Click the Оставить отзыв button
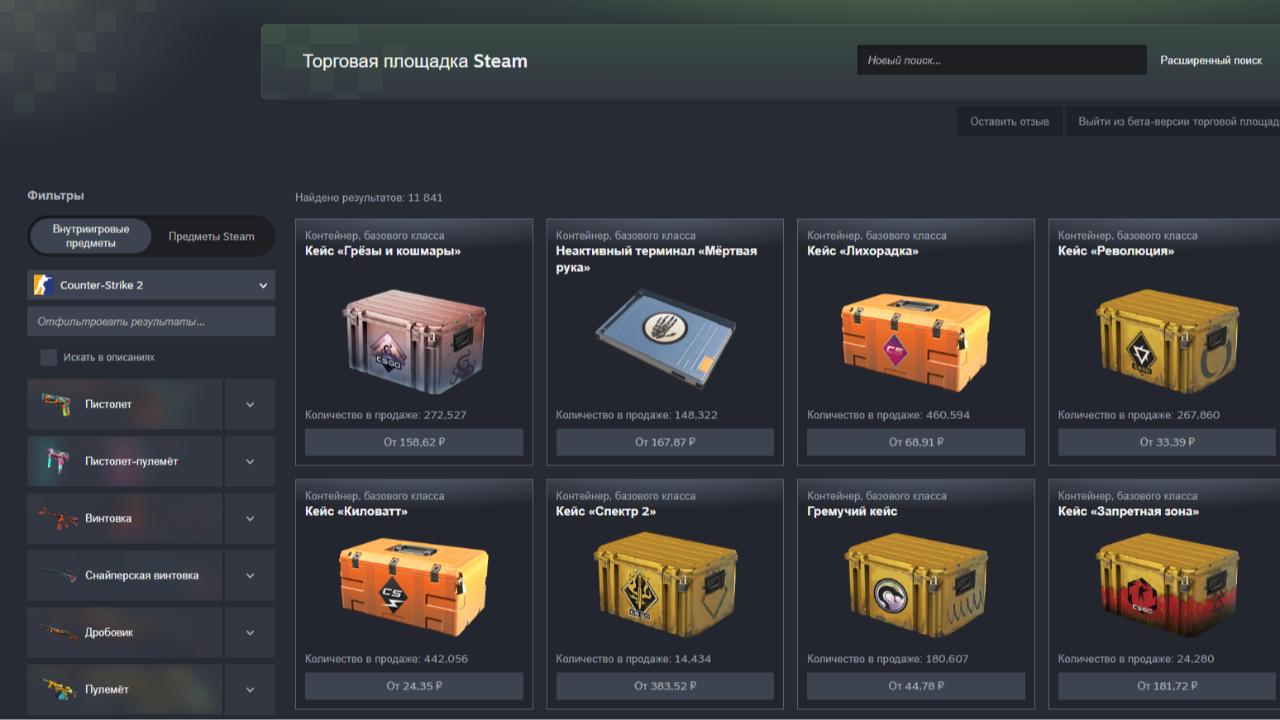Screen dimensions: 1280x720 coord(1009,121)
